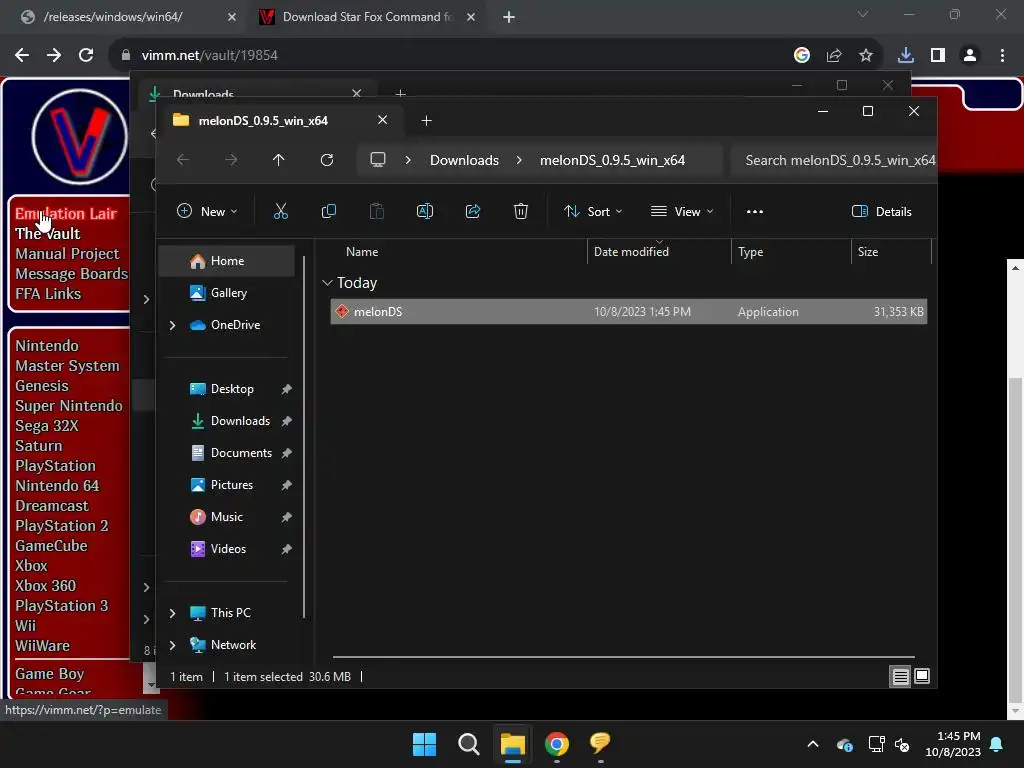
Task: Click Chrome icon in the taskbar
Action: click(556, 744)
